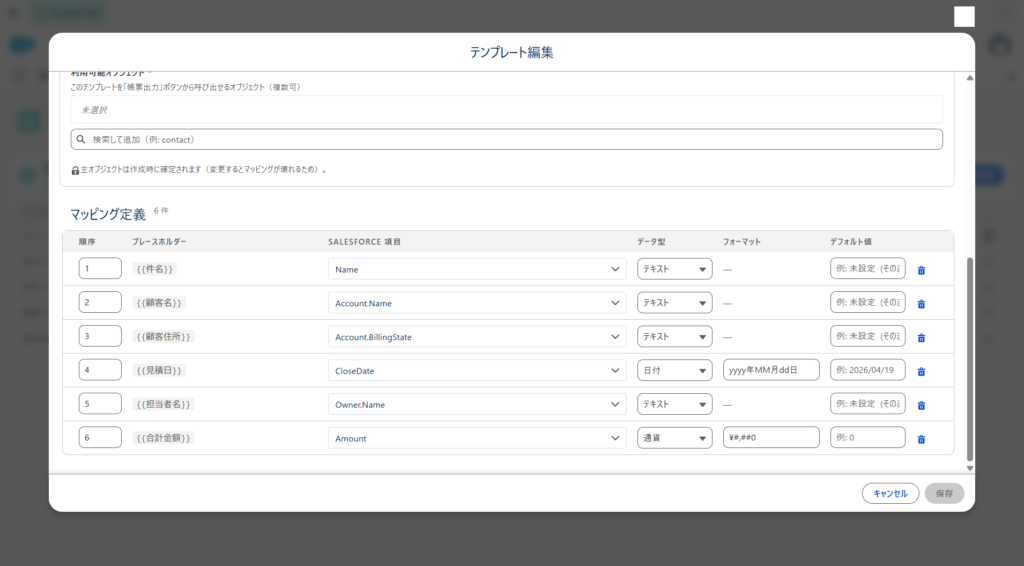
Task: Delete the {{合計金額}} mapping row
Action: (921, 440)
